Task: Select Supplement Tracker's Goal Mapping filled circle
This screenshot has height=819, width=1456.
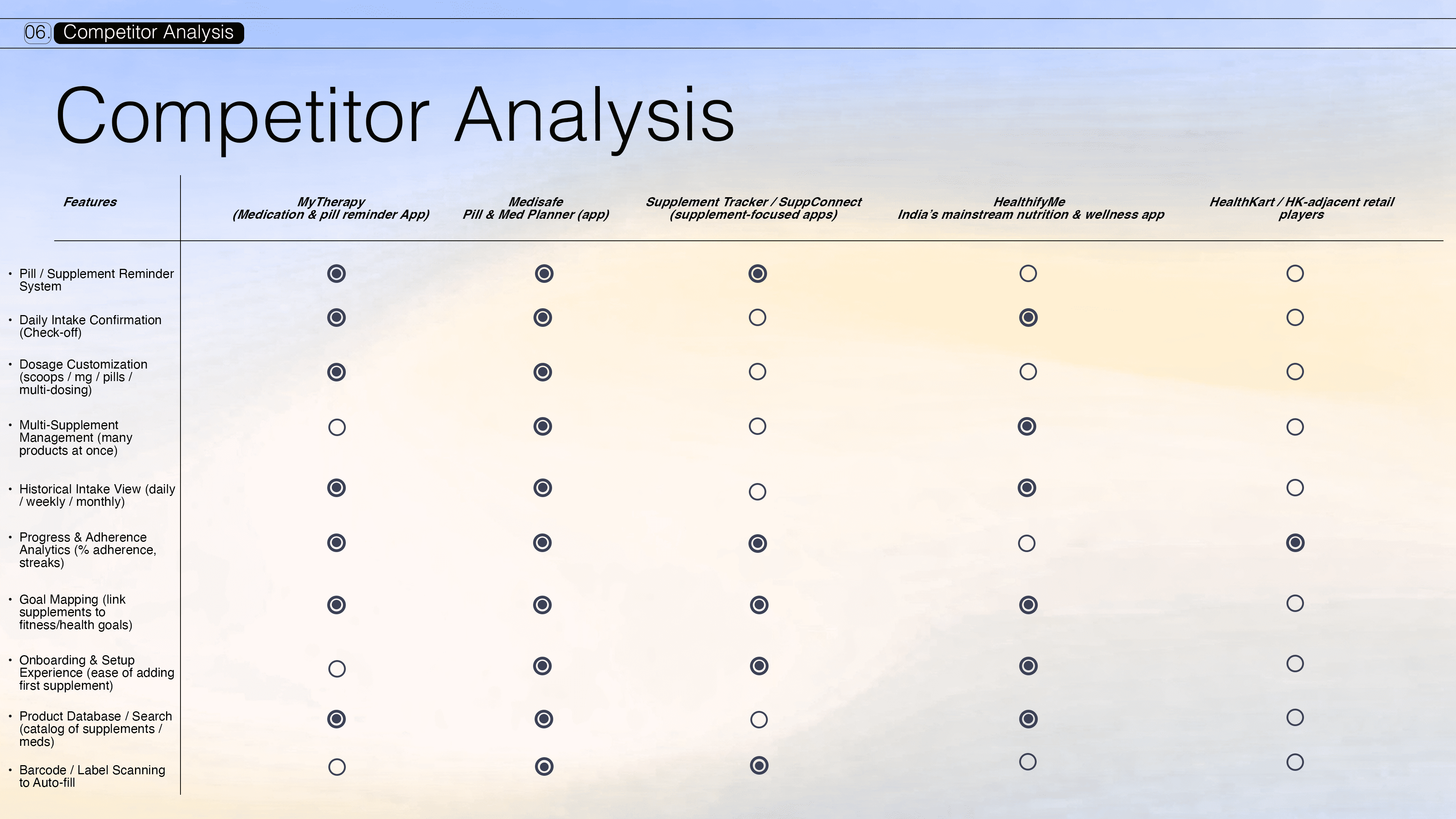Action: 759,605
